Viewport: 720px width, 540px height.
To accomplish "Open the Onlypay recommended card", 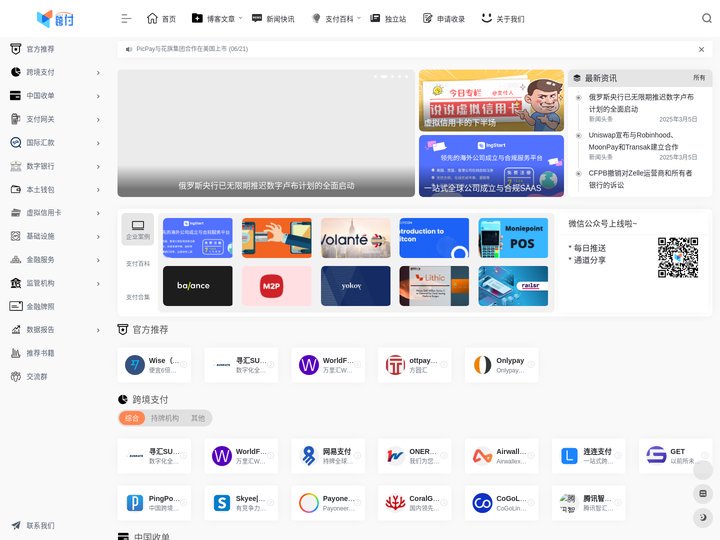I will click(501, 365).
